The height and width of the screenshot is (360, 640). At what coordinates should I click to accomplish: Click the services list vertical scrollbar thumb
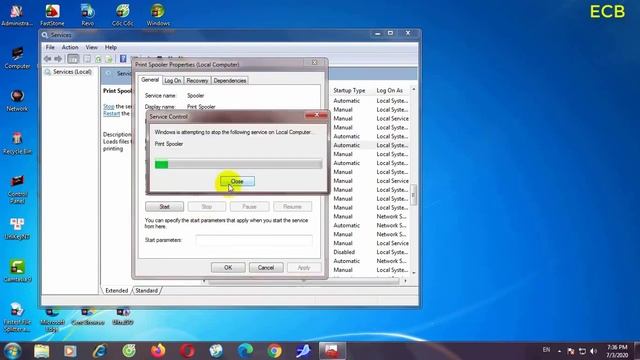coord(413,195)
